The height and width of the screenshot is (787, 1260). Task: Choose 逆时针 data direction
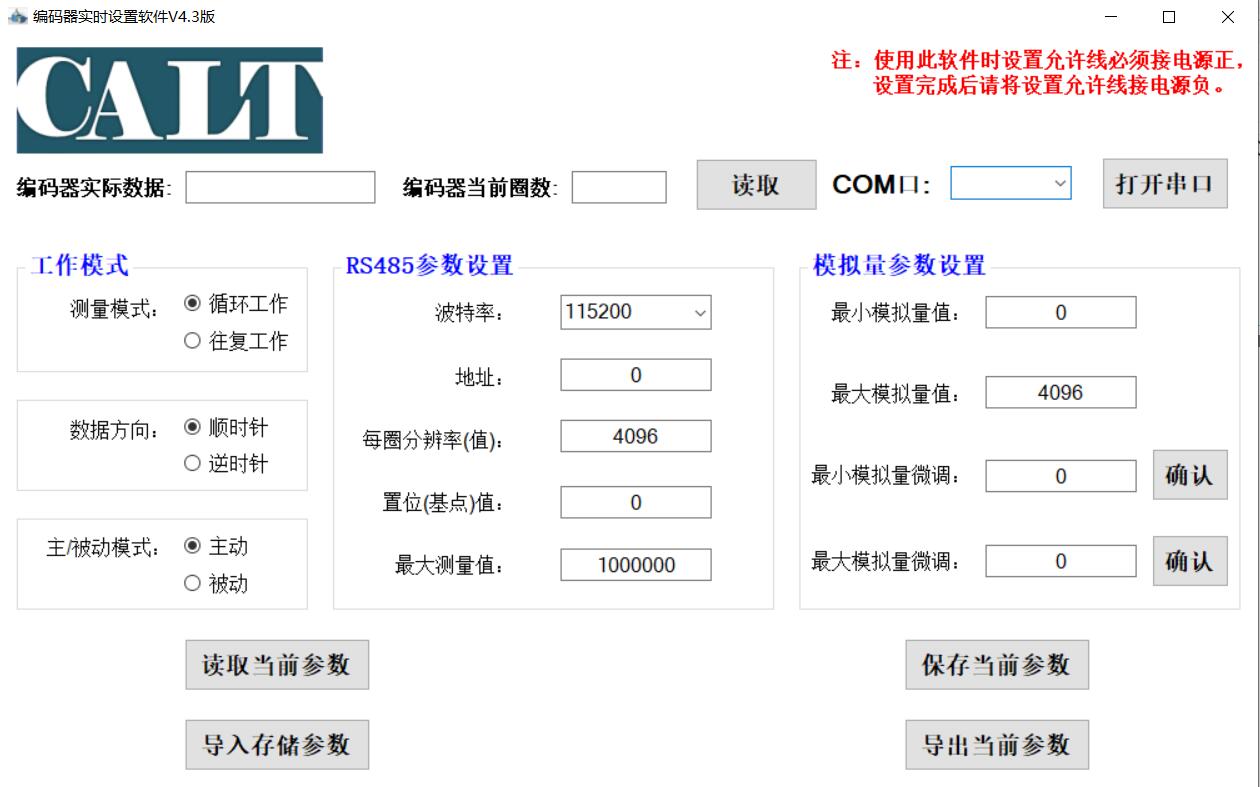click(x=193, y=464)
